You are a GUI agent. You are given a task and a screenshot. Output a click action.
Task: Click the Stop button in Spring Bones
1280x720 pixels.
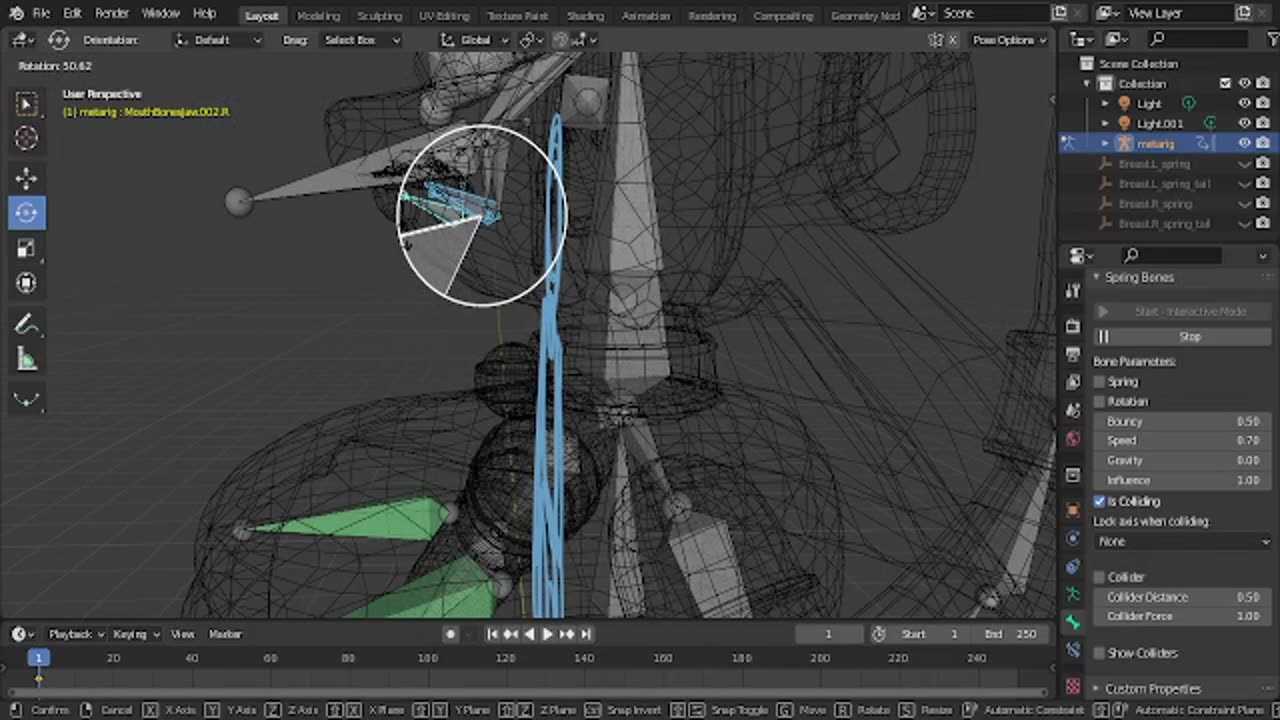pyautogui.click(x=1183, y=337)
